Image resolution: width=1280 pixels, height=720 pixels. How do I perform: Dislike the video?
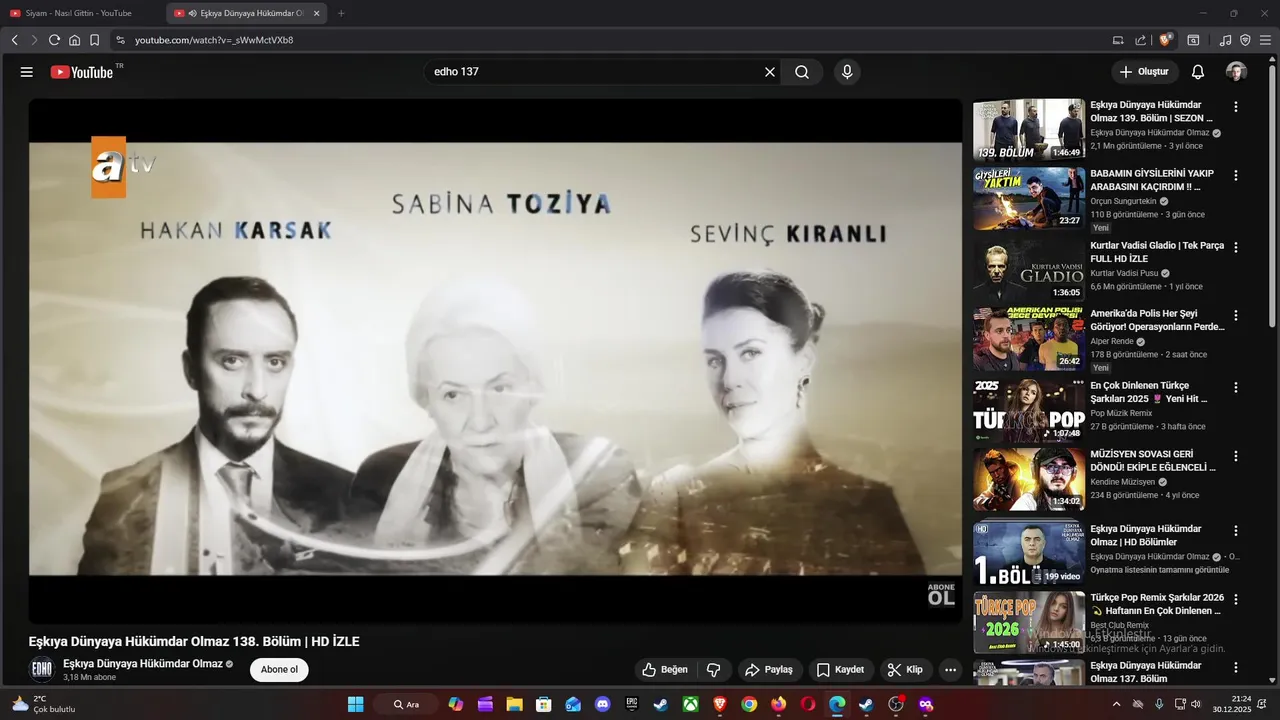(x=714, y=670)
